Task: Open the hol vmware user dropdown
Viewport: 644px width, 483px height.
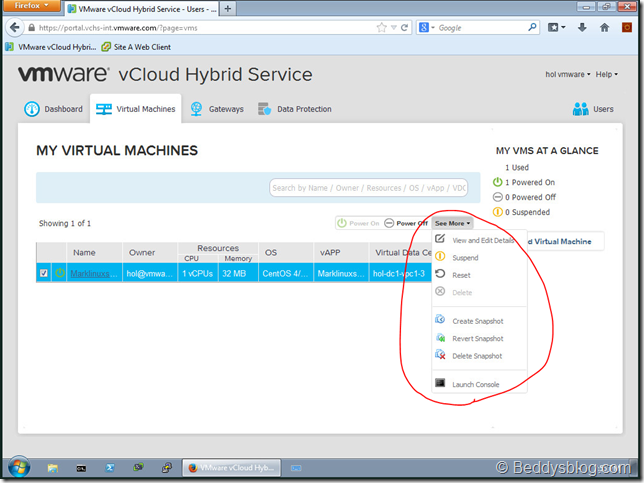Action: click(568, 74)
